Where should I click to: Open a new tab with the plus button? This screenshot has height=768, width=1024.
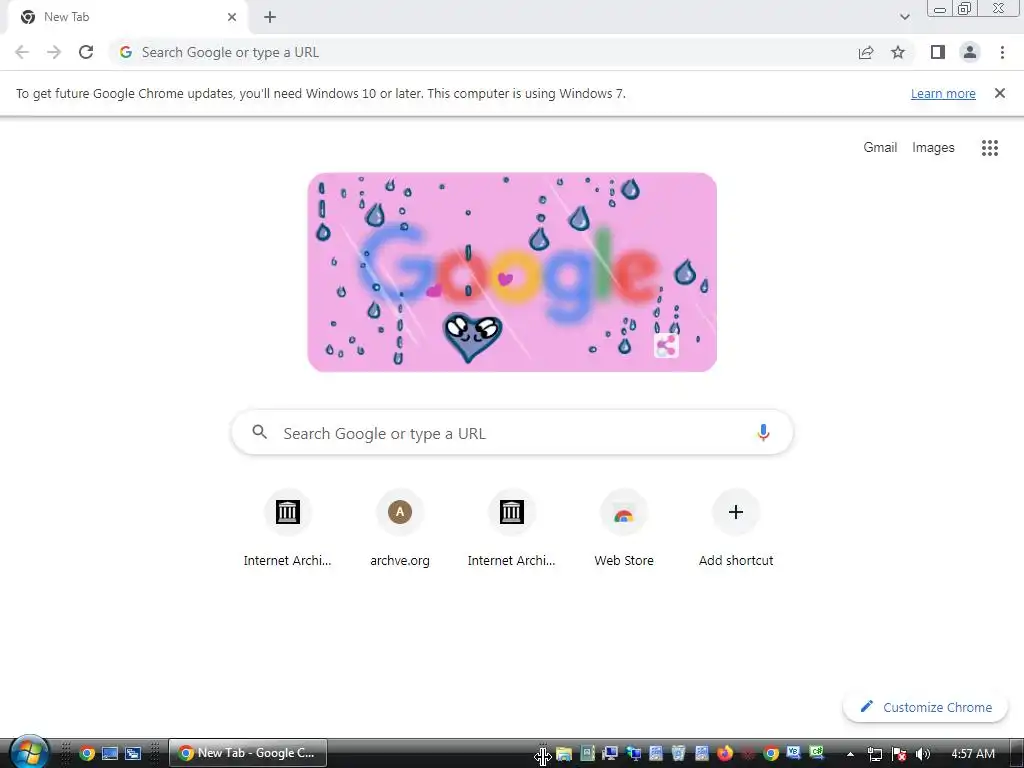click(270, 17)
